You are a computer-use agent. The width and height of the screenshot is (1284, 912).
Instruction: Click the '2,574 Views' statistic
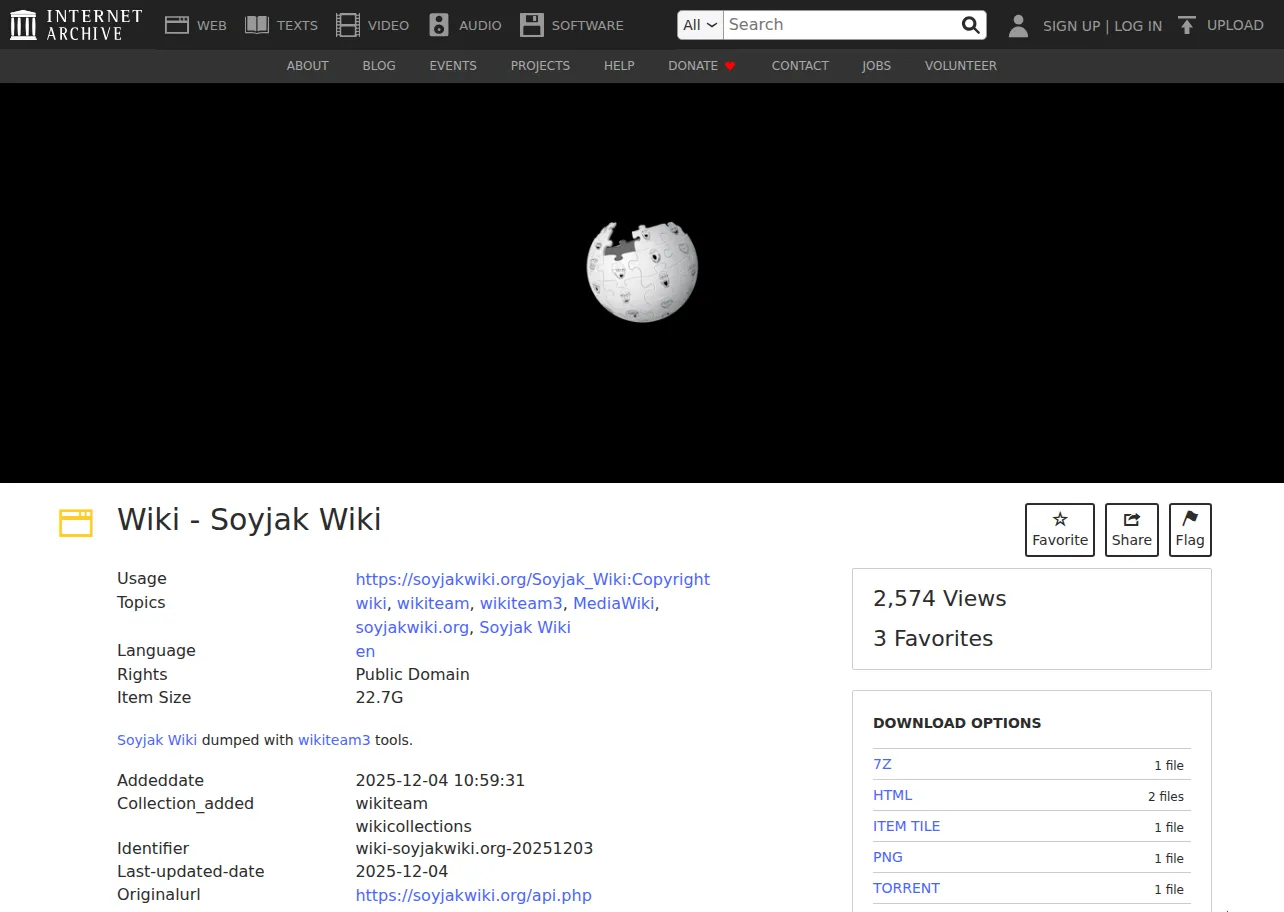point(940,599)
